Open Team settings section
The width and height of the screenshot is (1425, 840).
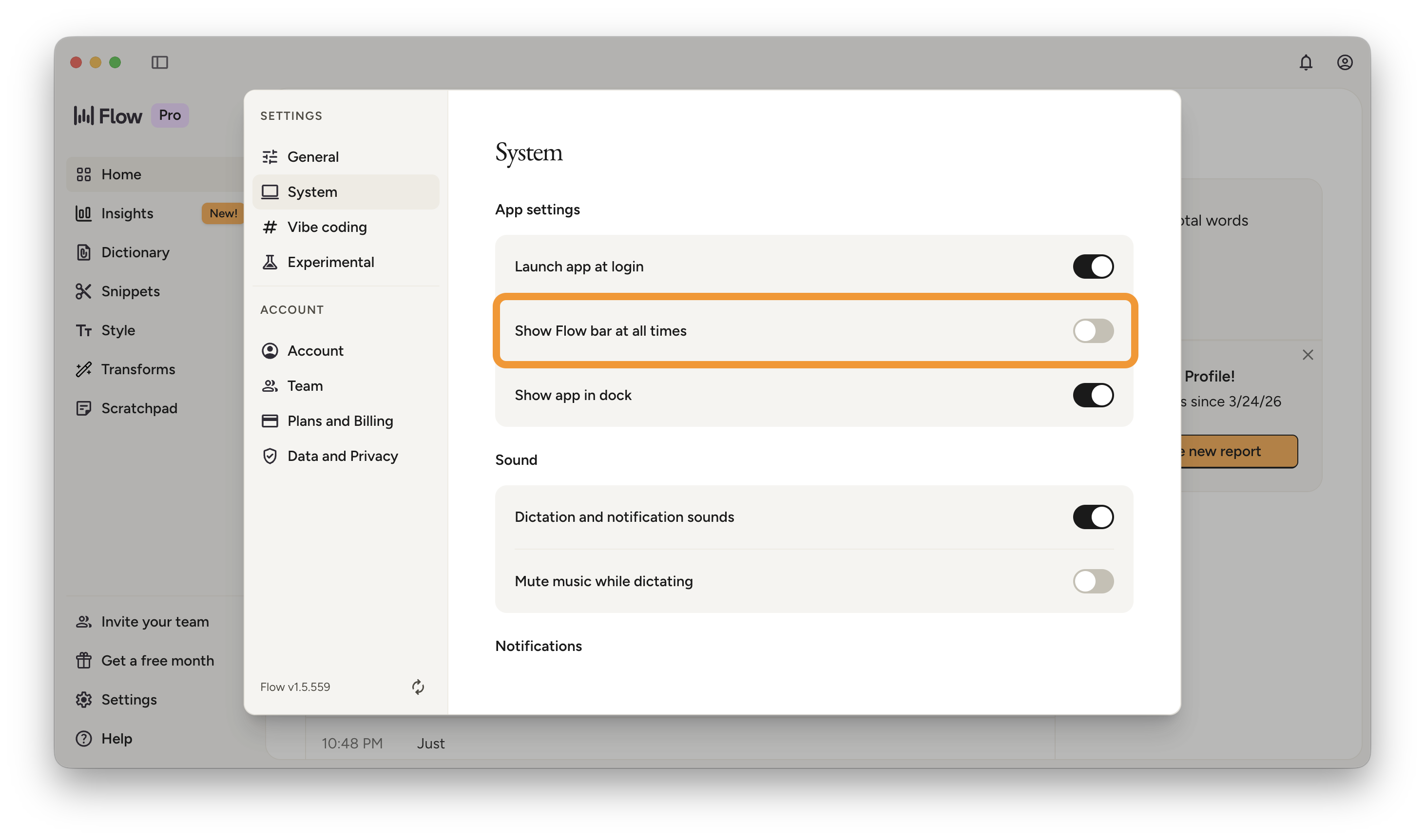[x=346, y=386]
